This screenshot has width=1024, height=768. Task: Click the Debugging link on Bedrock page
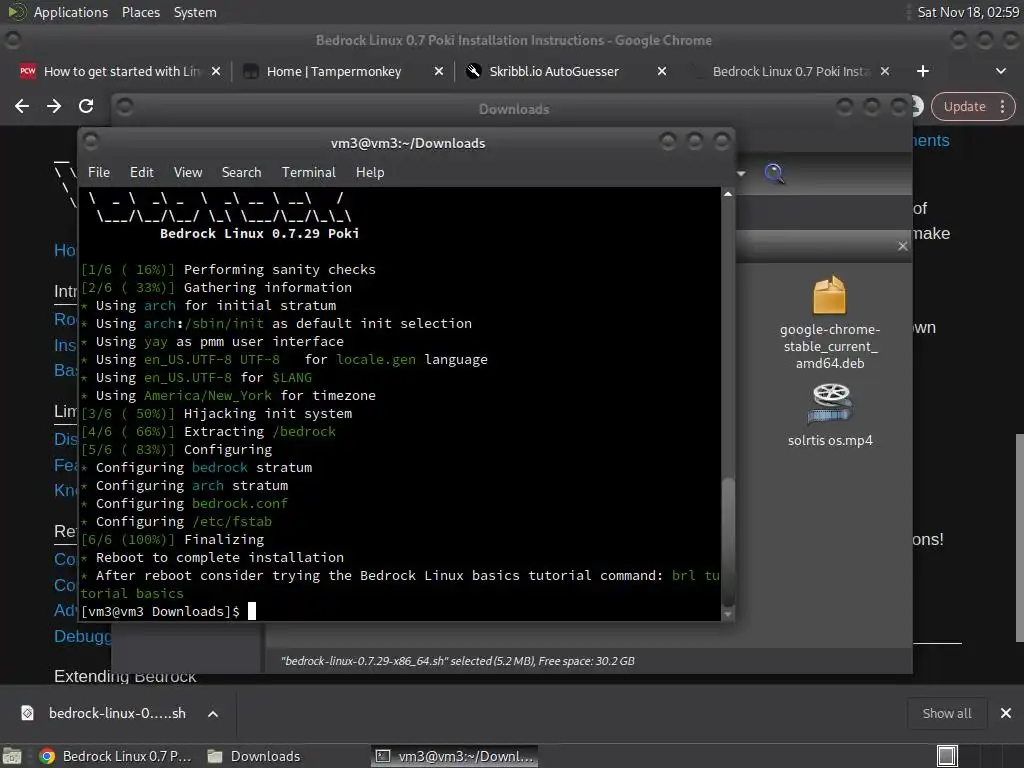[83, 636]
